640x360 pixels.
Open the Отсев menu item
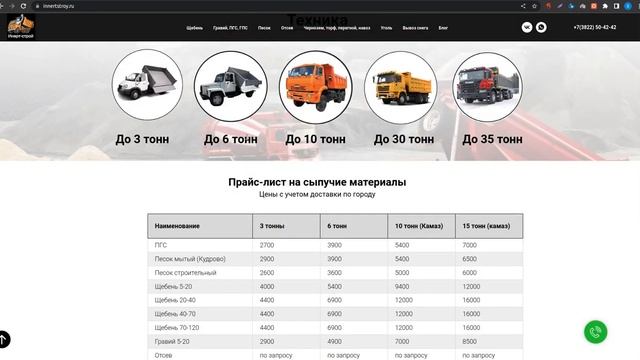287,28
